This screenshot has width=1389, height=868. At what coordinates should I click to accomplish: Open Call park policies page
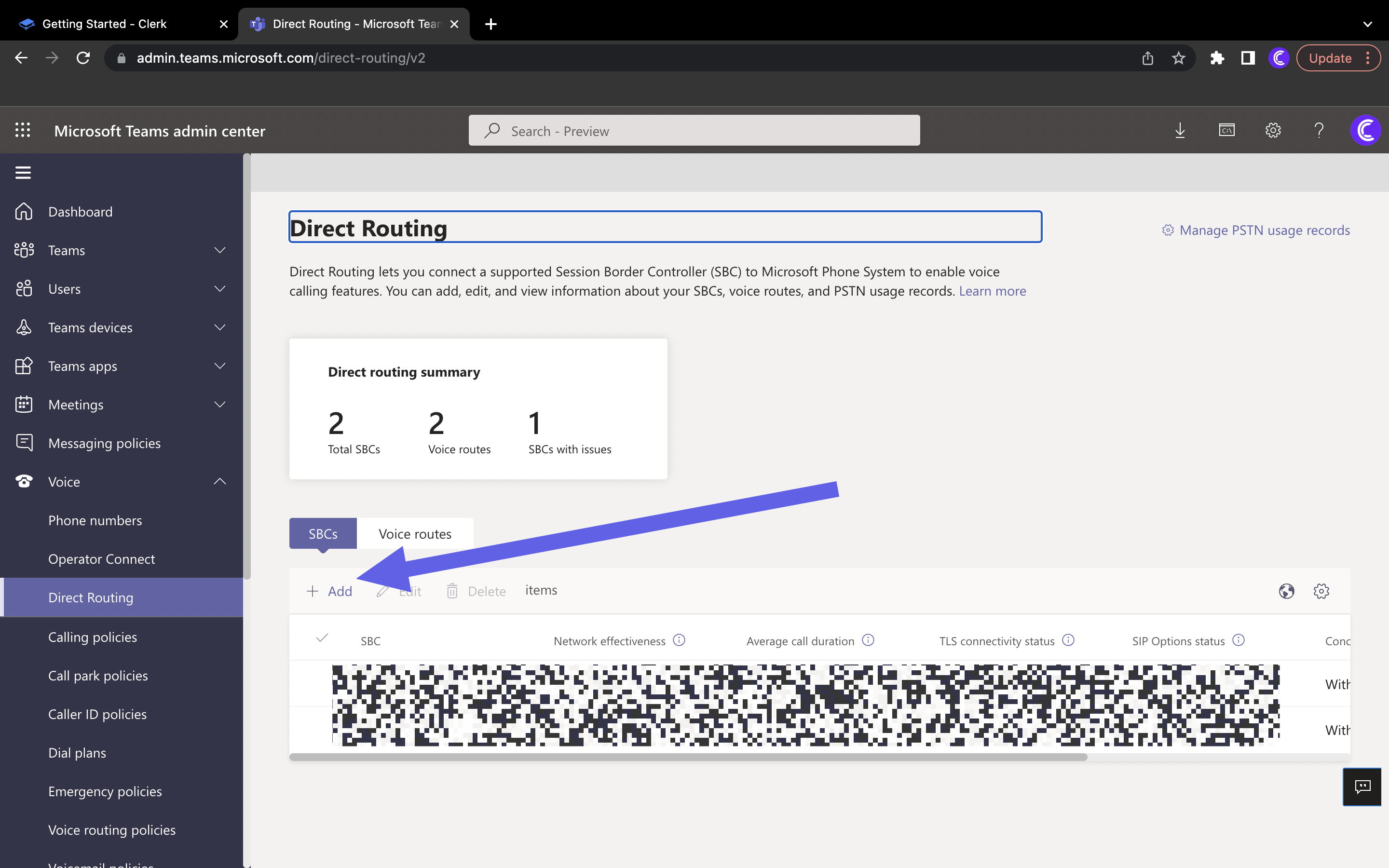[98, 675]
